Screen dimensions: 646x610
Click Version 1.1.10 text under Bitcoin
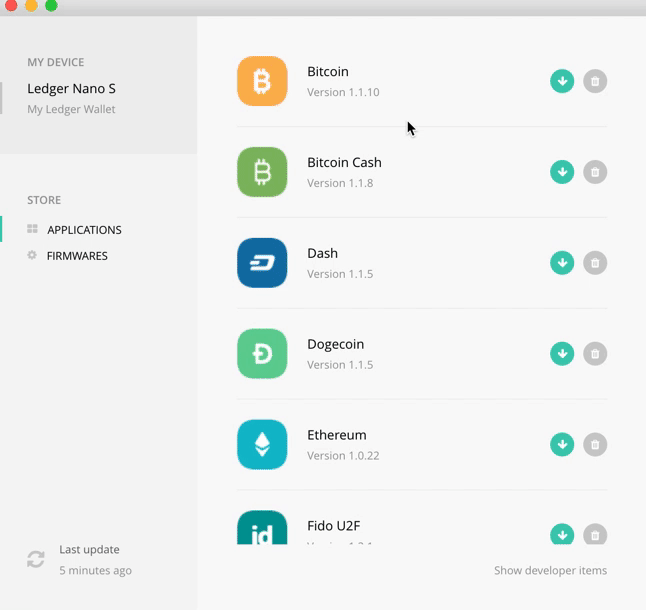(343, 92)
